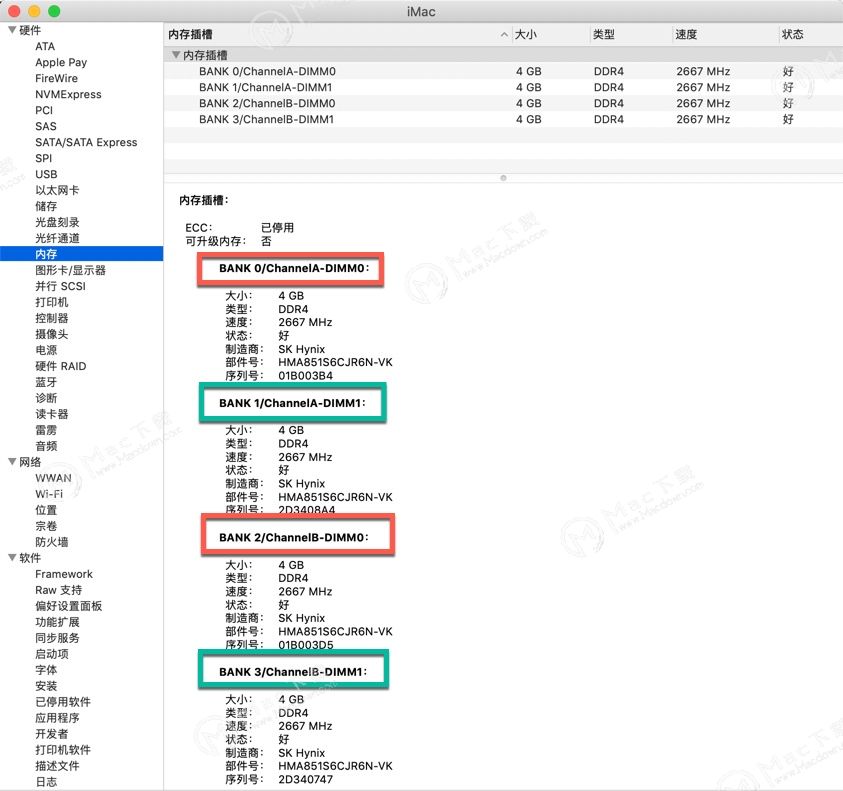Select 读卡器 entry

(x=52, y=414)
